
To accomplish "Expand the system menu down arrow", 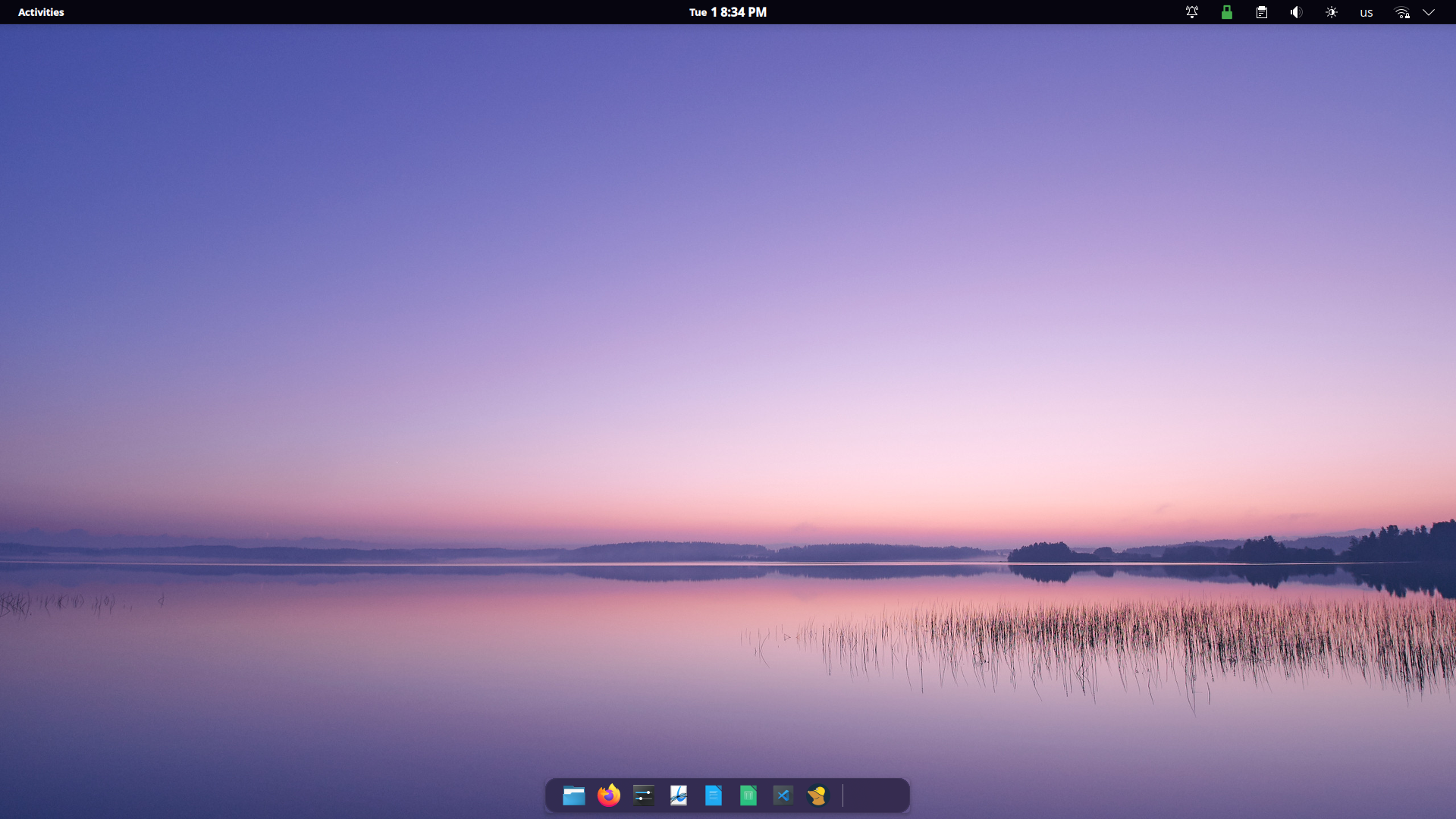I will [1429, 12].
